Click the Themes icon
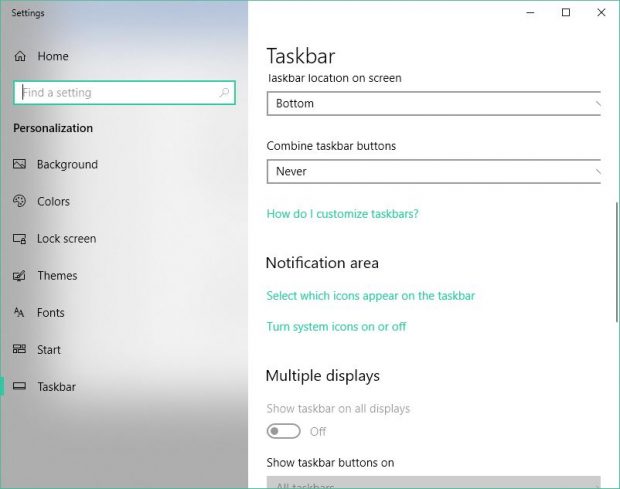Image resolution: width=620 pixels, height=489 pixels. click(19, 276)
